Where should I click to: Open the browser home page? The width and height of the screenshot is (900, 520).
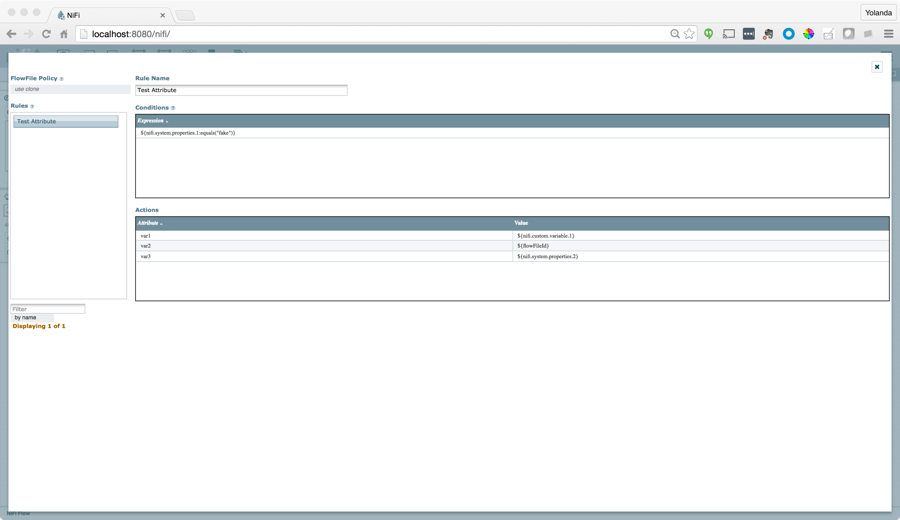point(64,34)
